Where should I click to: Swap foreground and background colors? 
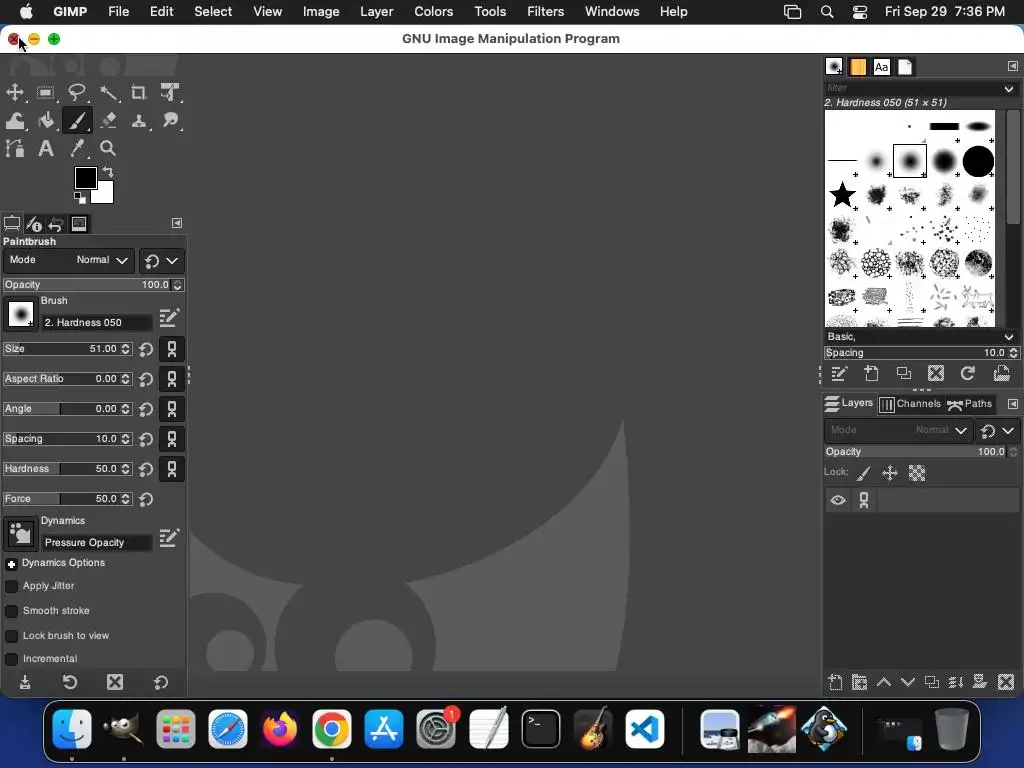pyautogui.click(x=108, y=172)
